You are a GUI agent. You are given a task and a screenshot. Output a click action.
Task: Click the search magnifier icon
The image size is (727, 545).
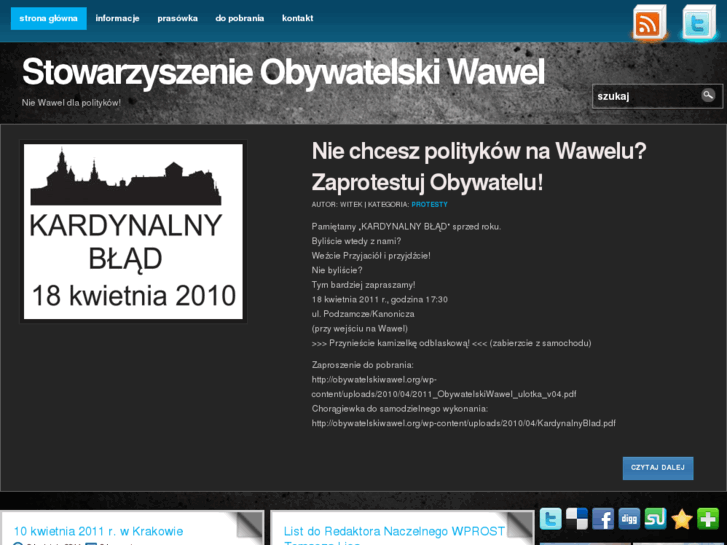[x=708, y=96]
